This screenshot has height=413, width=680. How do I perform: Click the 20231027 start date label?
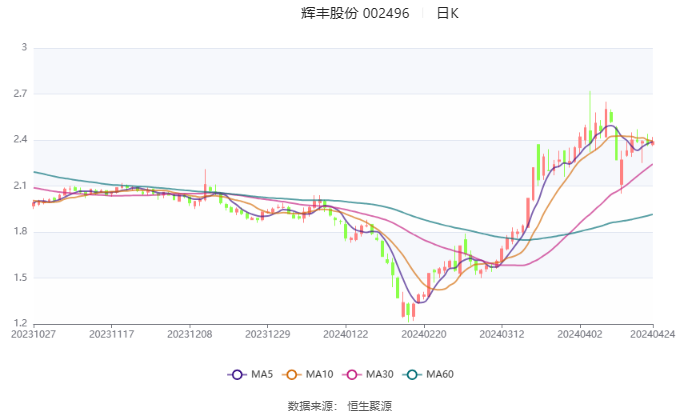(33, 334)
